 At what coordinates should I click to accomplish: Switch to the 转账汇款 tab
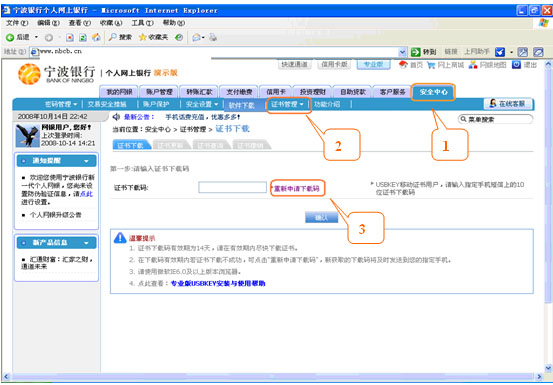click(x=199, y=92)
